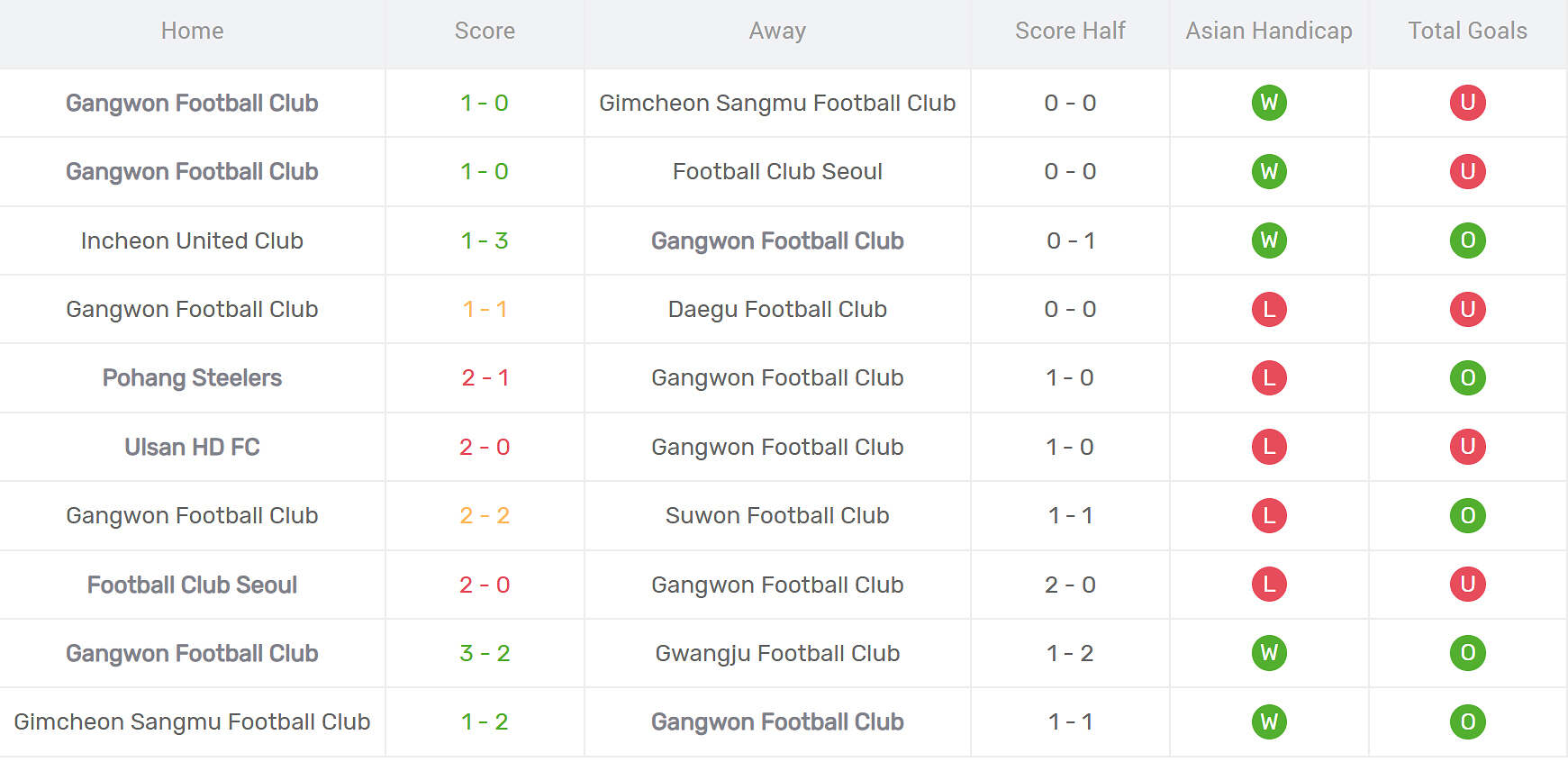Click the L badge in Pohang Steelers row
This screenshot has height=762, width=1568.
(x=1269, y=377)
